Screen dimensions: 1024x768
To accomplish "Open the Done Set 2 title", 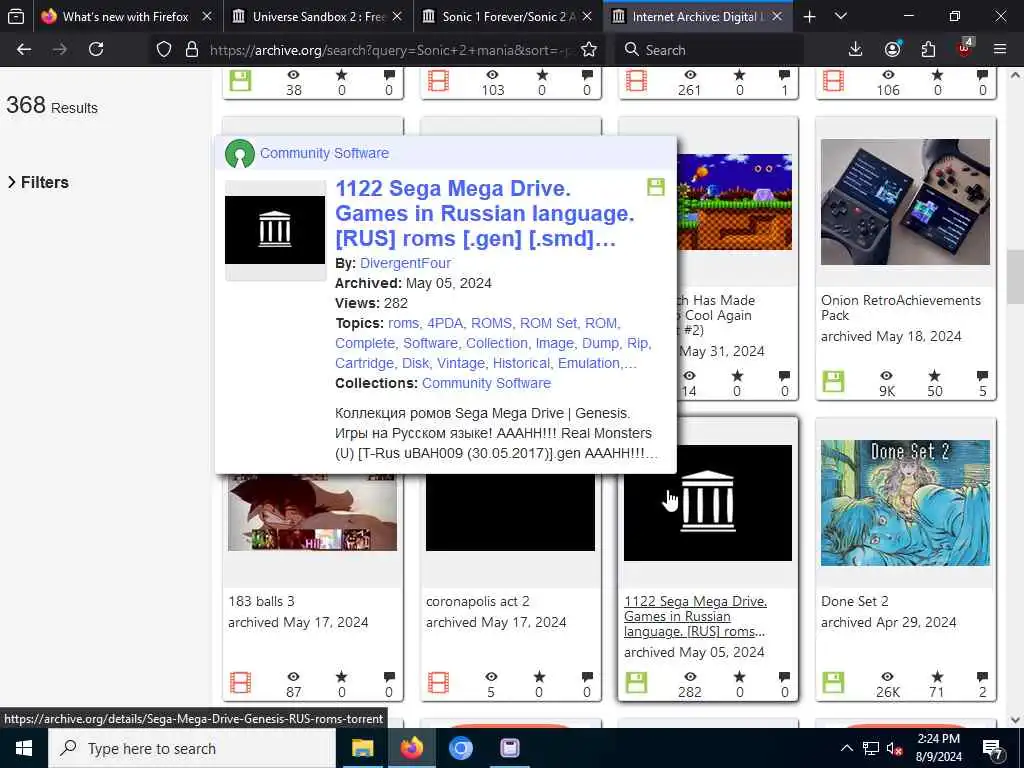I will point(854,601).
